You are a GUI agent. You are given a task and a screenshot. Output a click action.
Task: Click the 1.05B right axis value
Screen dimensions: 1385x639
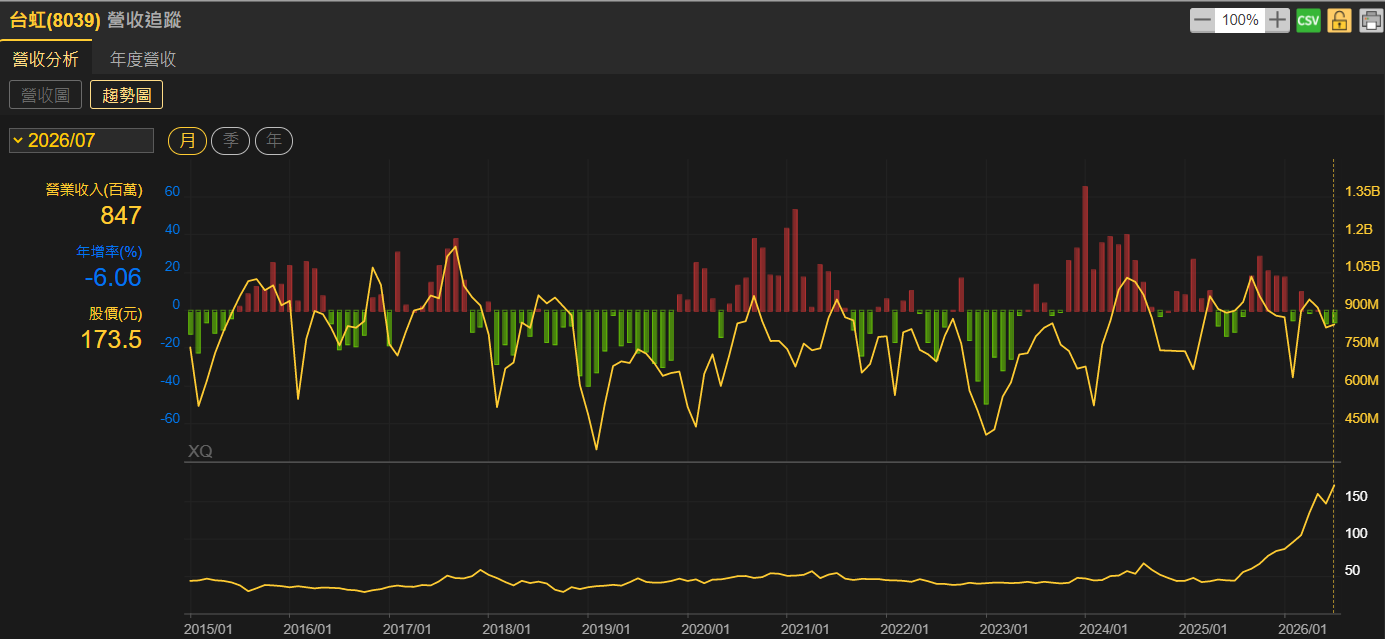(x=1362, y=267)
